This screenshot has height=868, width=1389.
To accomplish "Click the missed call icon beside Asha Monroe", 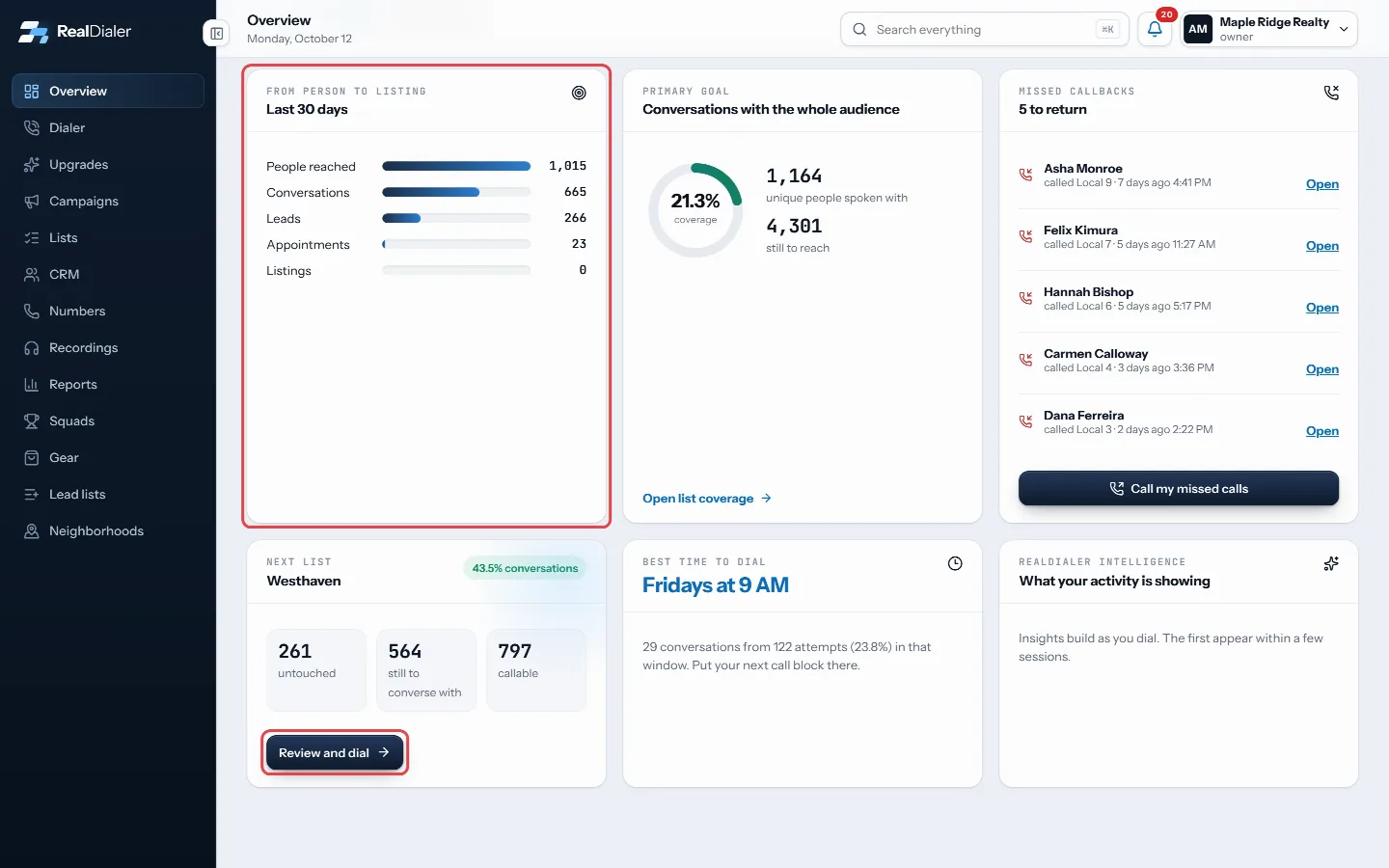I will tap(1025, 175).
